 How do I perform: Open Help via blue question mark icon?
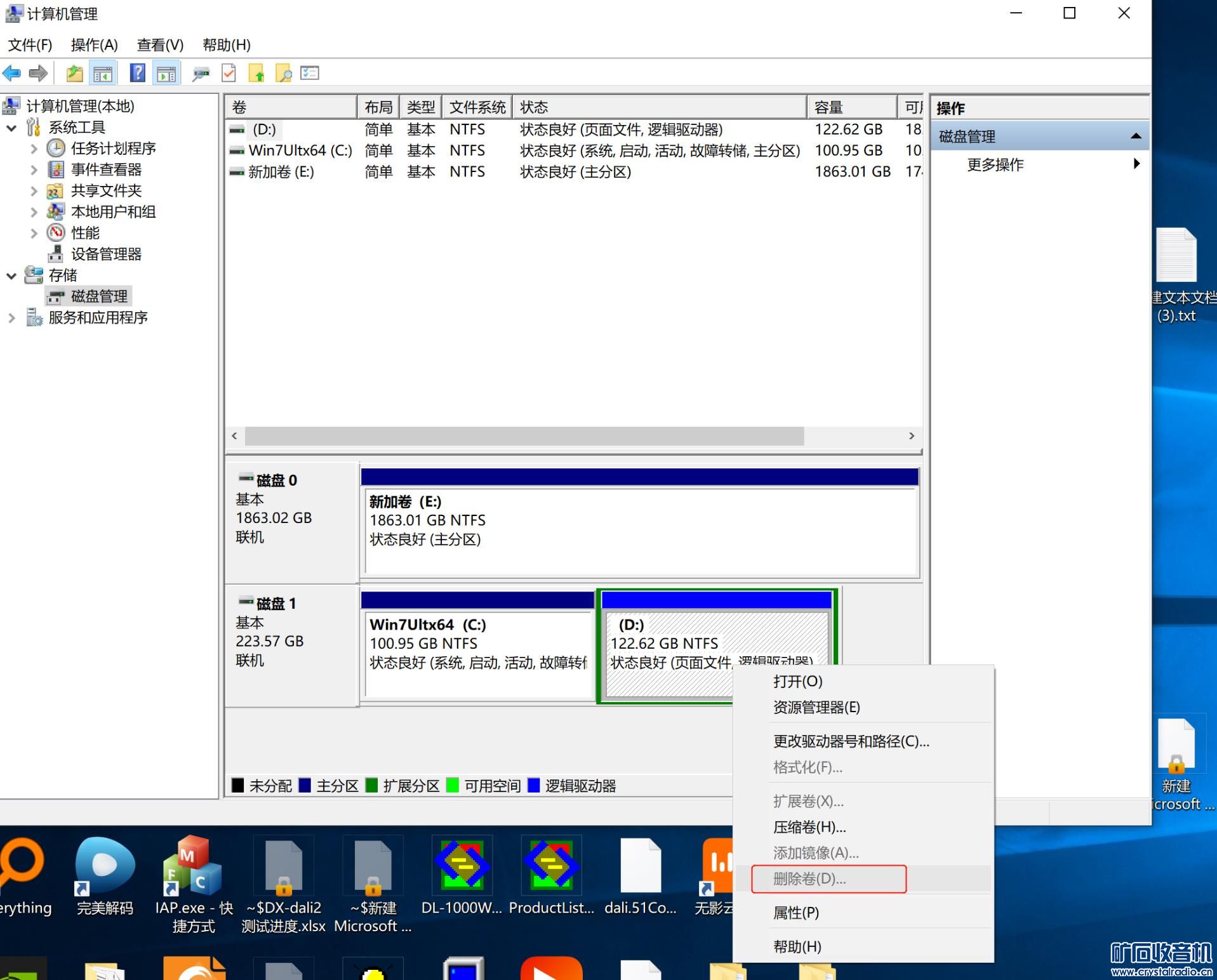click(137, 74)
